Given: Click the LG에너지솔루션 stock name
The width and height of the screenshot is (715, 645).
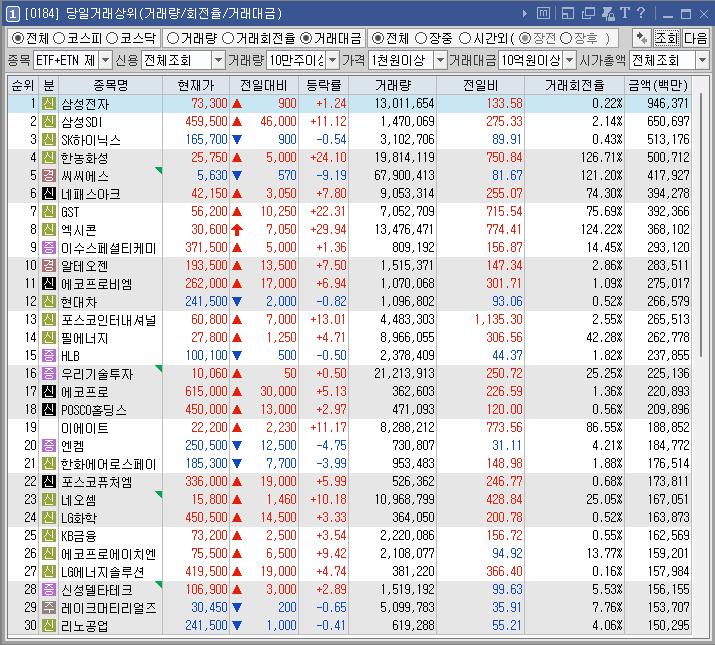Looking at the screenshot, I should point(103,572).
